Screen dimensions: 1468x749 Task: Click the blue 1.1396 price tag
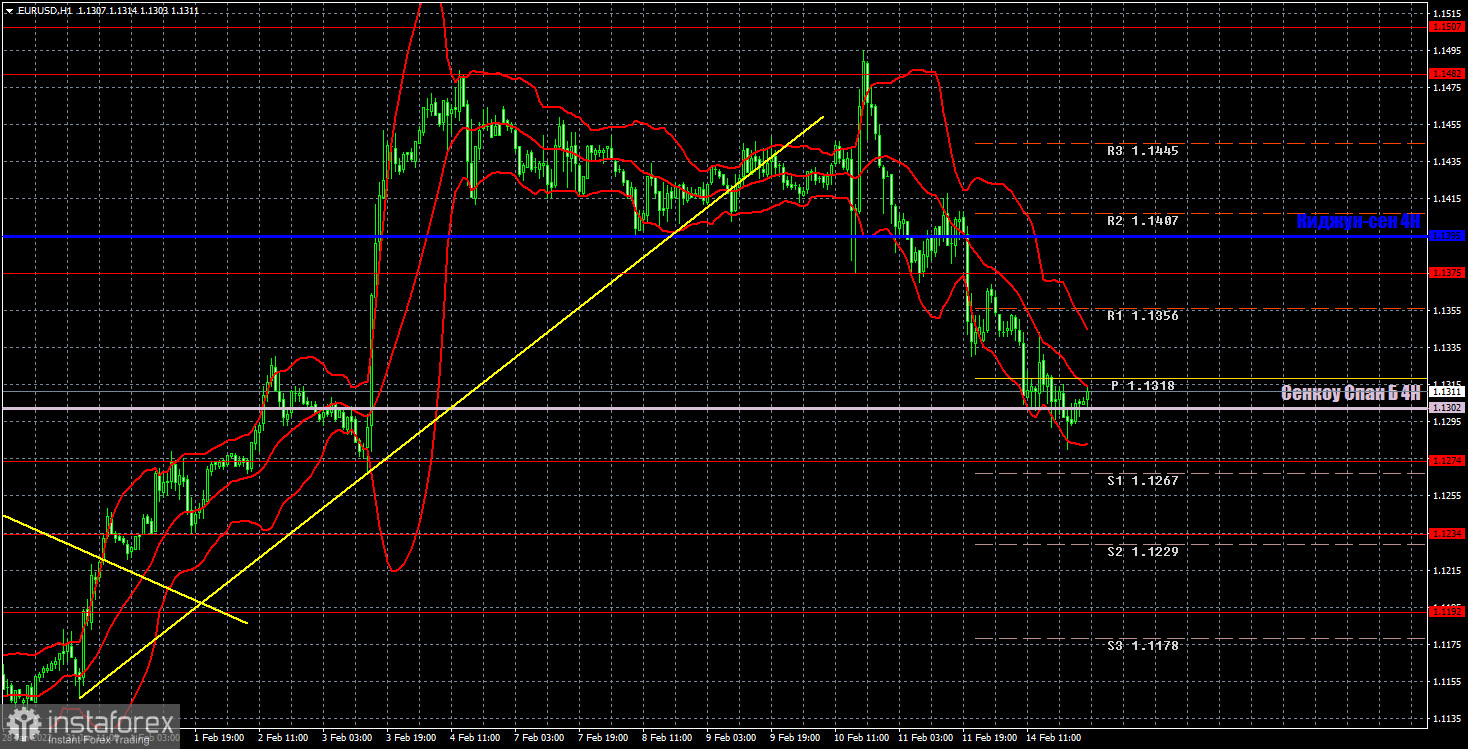click(1447, 236)
